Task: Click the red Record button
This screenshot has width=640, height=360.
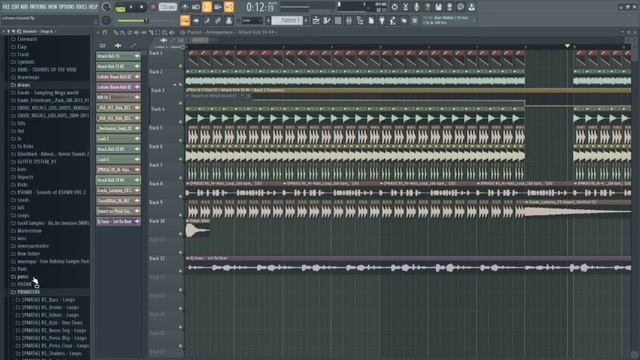Action: [153, 7]
